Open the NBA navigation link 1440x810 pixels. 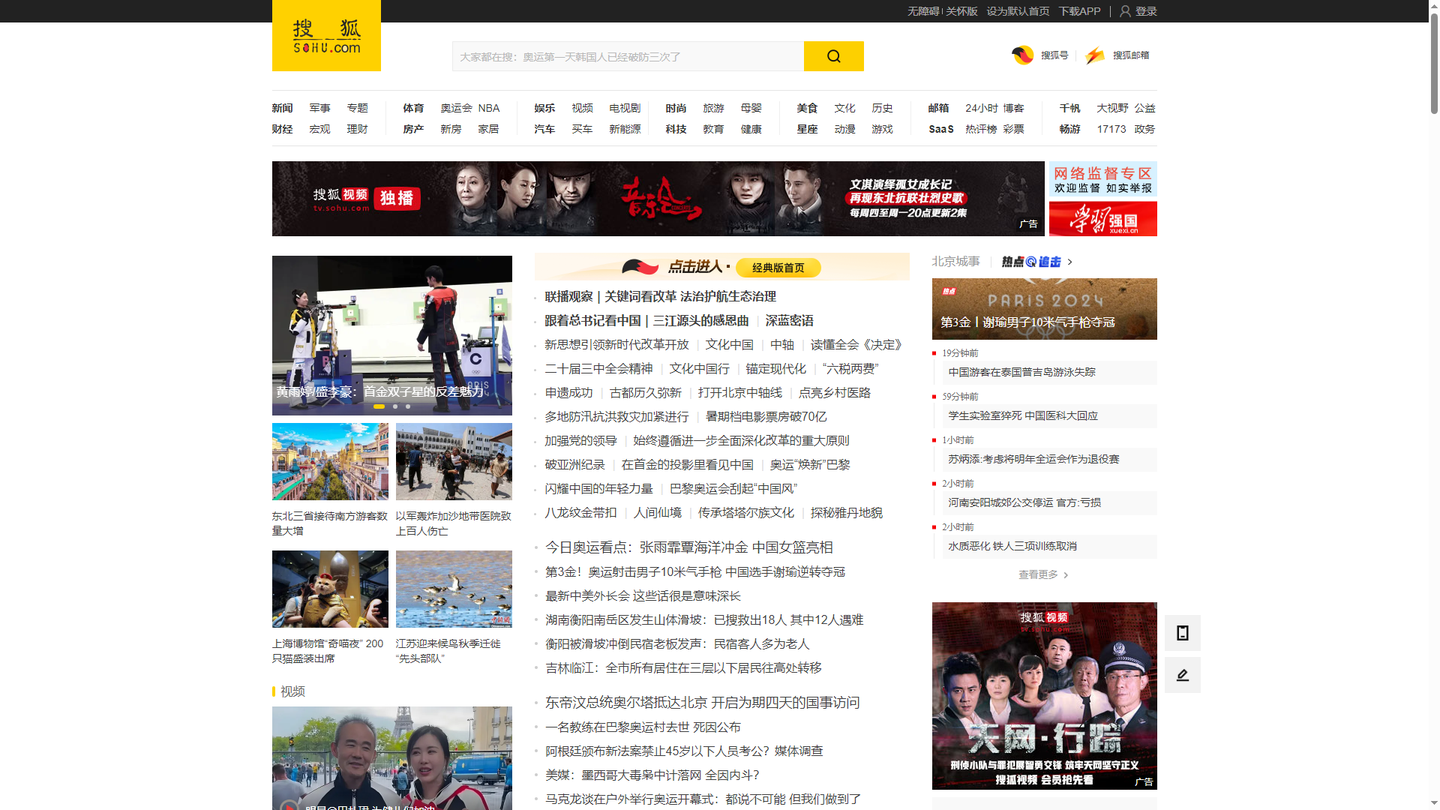[x=488, y=108]
